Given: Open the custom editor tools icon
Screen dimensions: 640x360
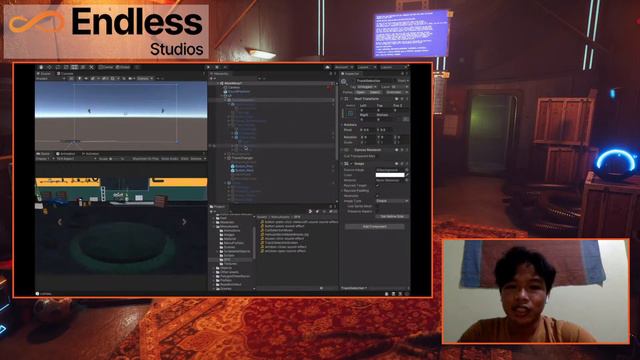Looking at the screenshot, I should [x=91, y=67].
